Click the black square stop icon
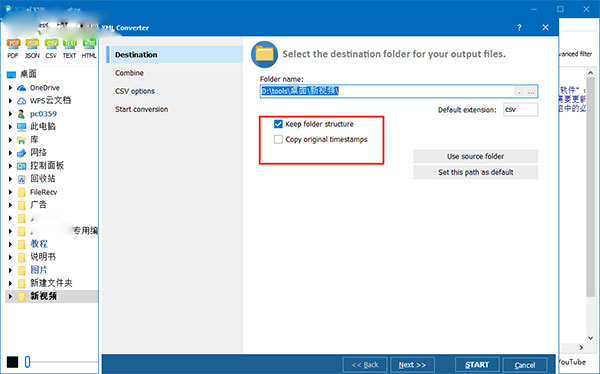 point(12,362)
